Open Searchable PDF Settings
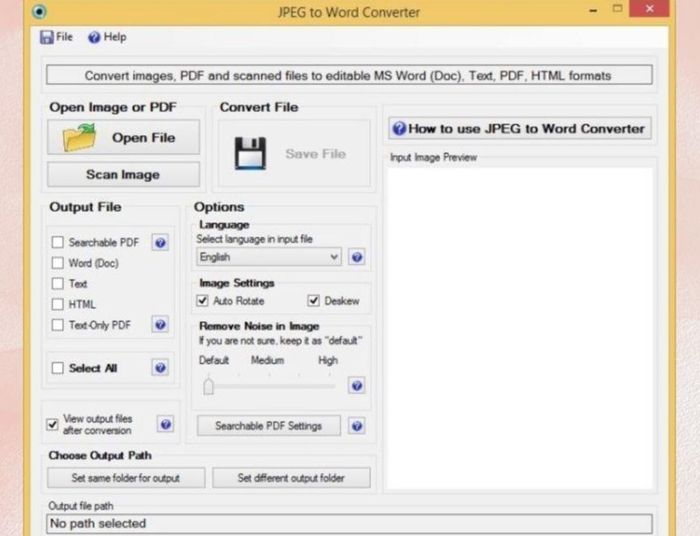The height and width of the screenshot is (536, 700). pyautogui.click(x=269, y=426)
